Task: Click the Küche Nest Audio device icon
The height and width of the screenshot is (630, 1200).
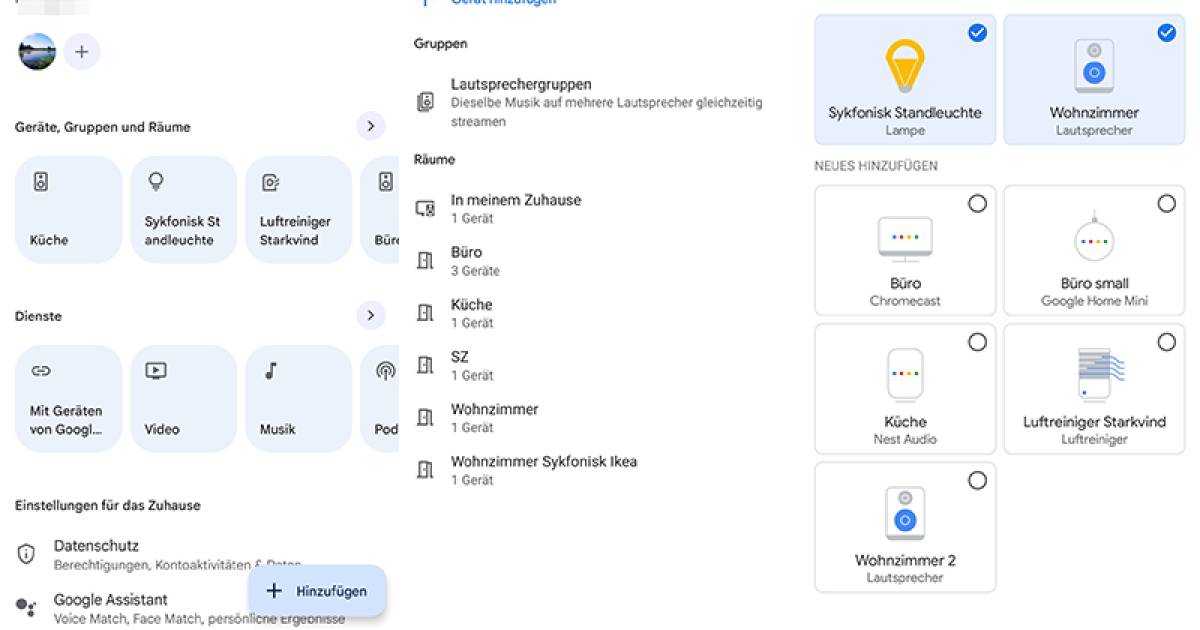Action: (x=905, y=375)
